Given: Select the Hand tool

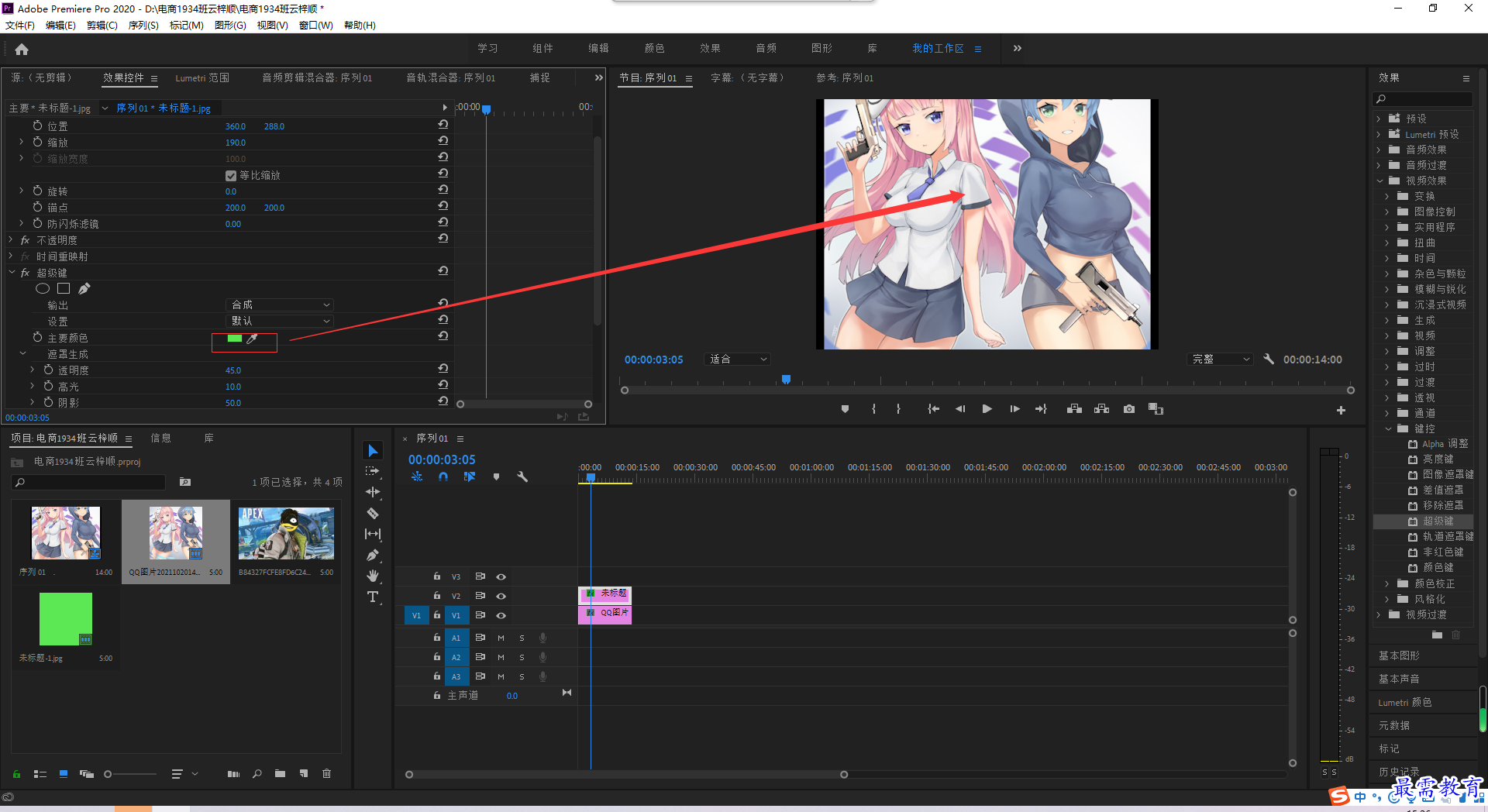Looking at the screenshot, I should click(x=373, y=576).
